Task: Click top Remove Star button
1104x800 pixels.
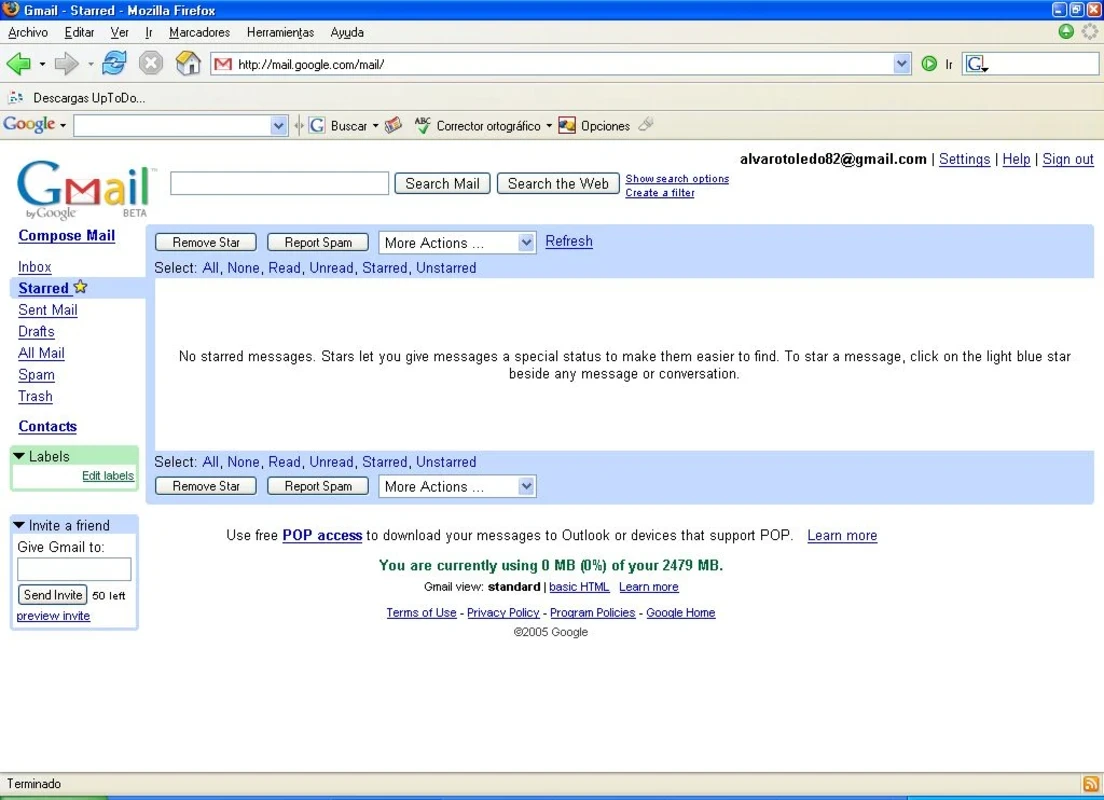Action: pyautogui.click(x=206, y=242)
